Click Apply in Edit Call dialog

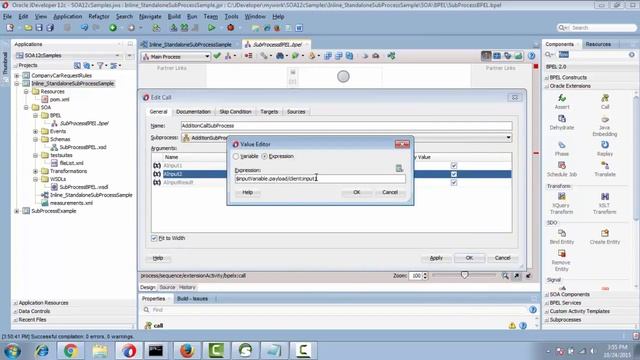436,258
